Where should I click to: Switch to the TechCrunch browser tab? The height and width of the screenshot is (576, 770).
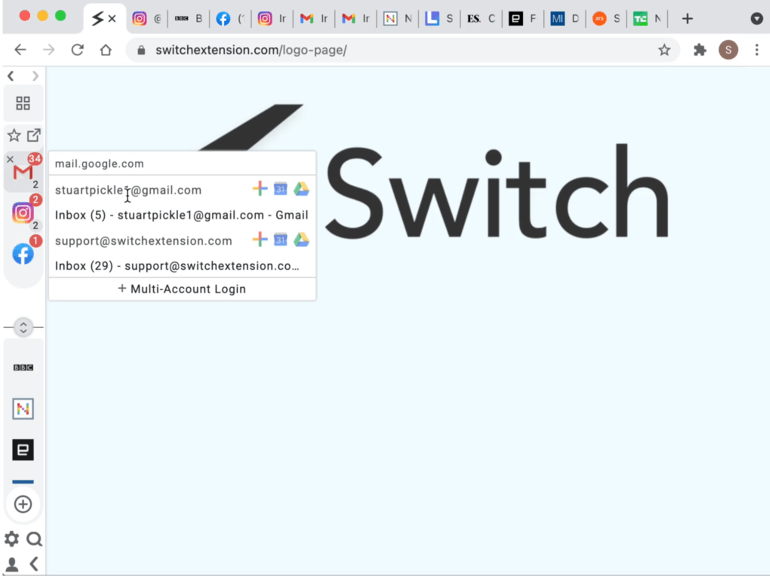pos(647,19)
